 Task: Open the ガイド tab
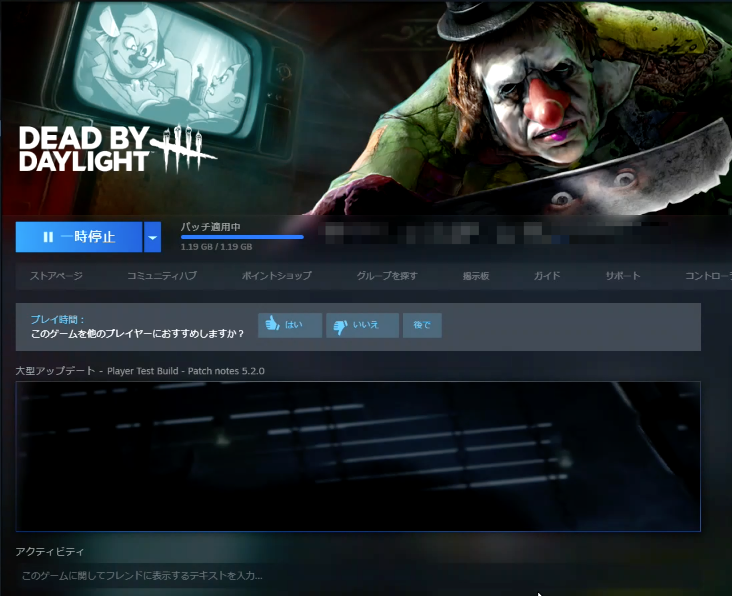[x=547, y=276]
